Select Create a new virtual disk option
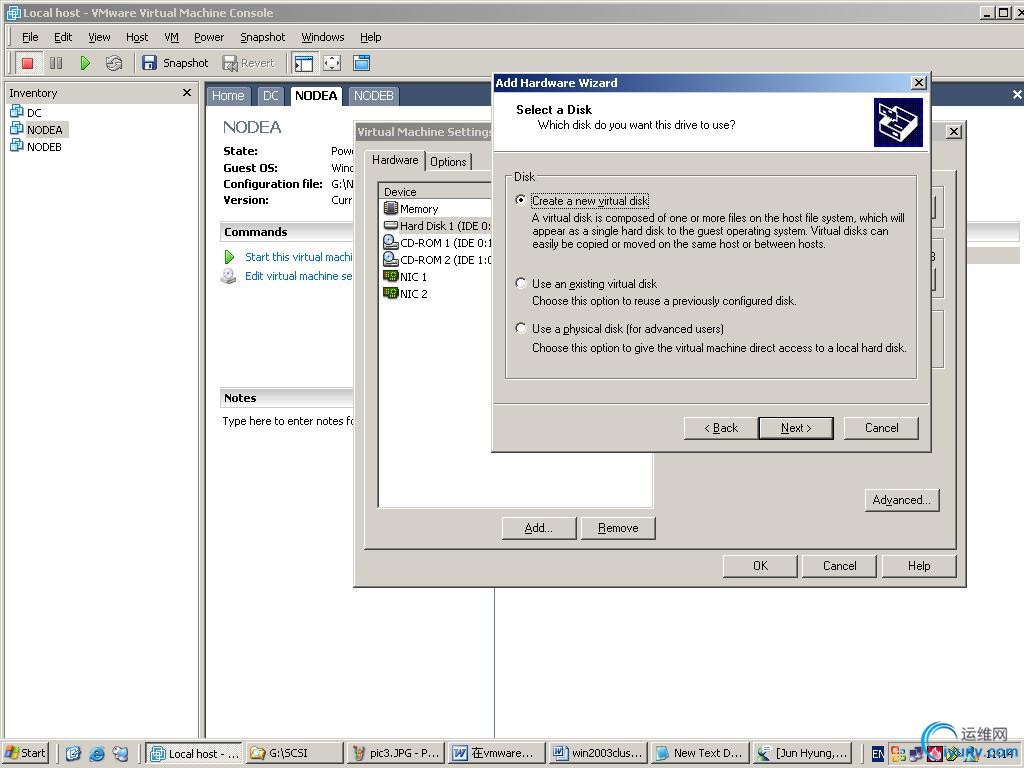This screenshot has height=768, width=1024. coord(520,200)
